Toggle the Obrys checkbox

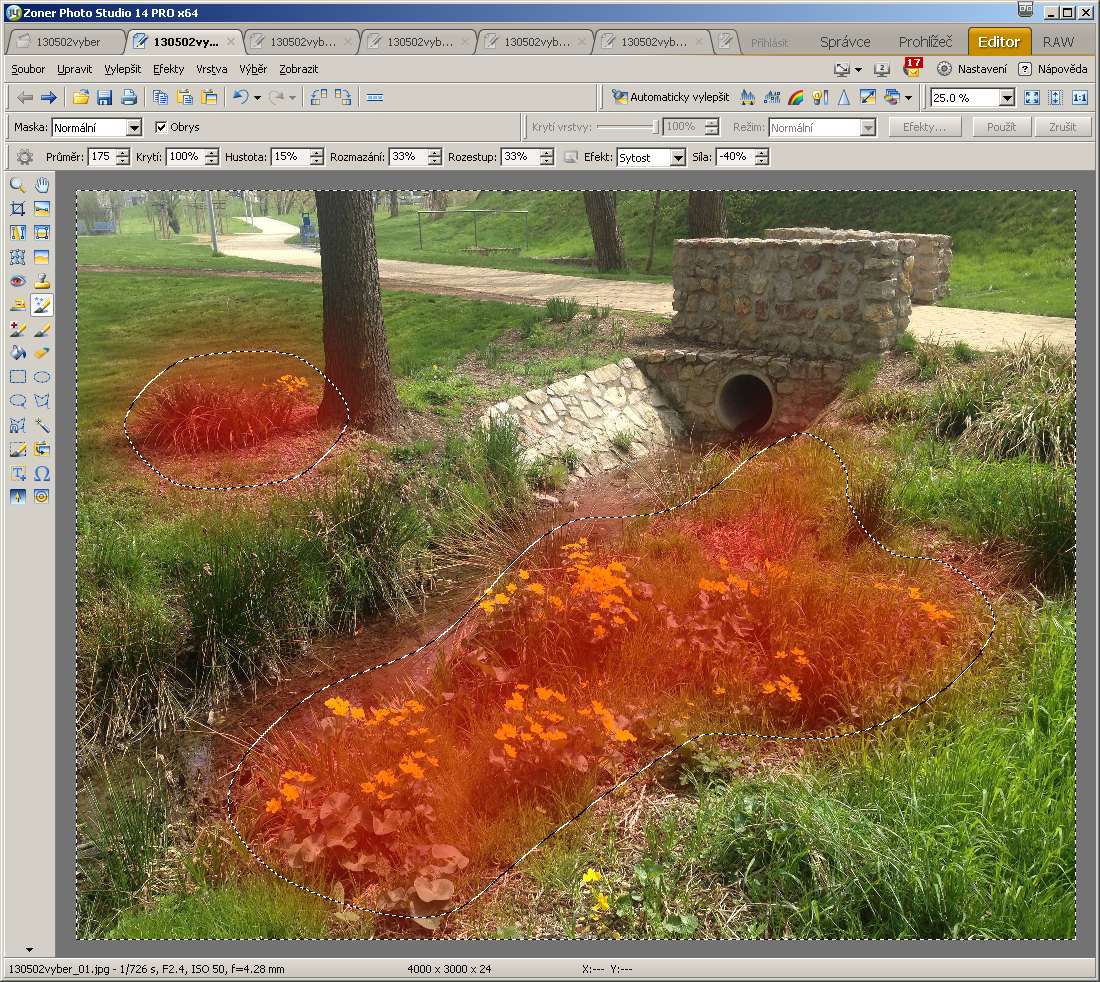pos(161,127)
